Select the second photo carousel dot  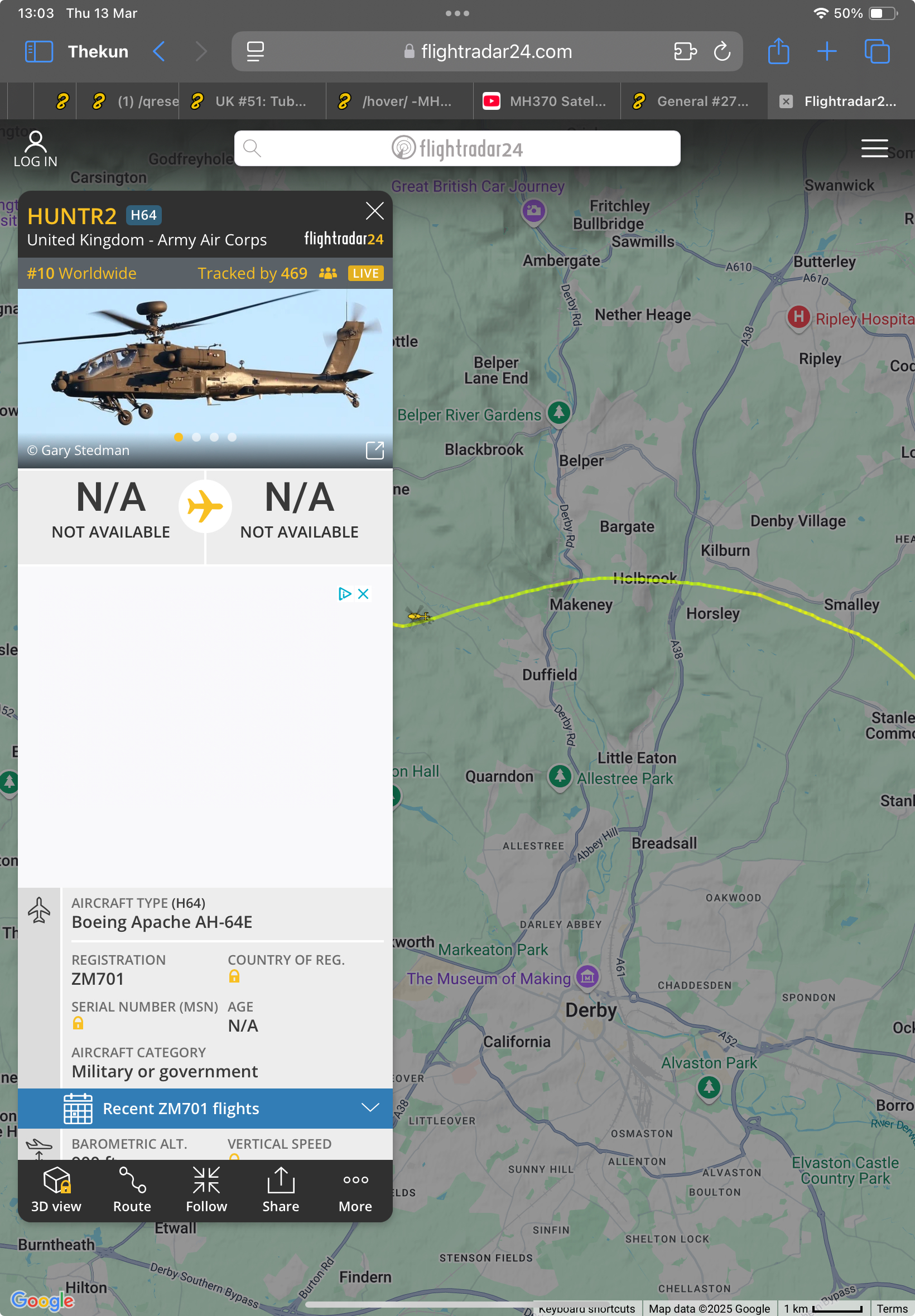(196, 437)
